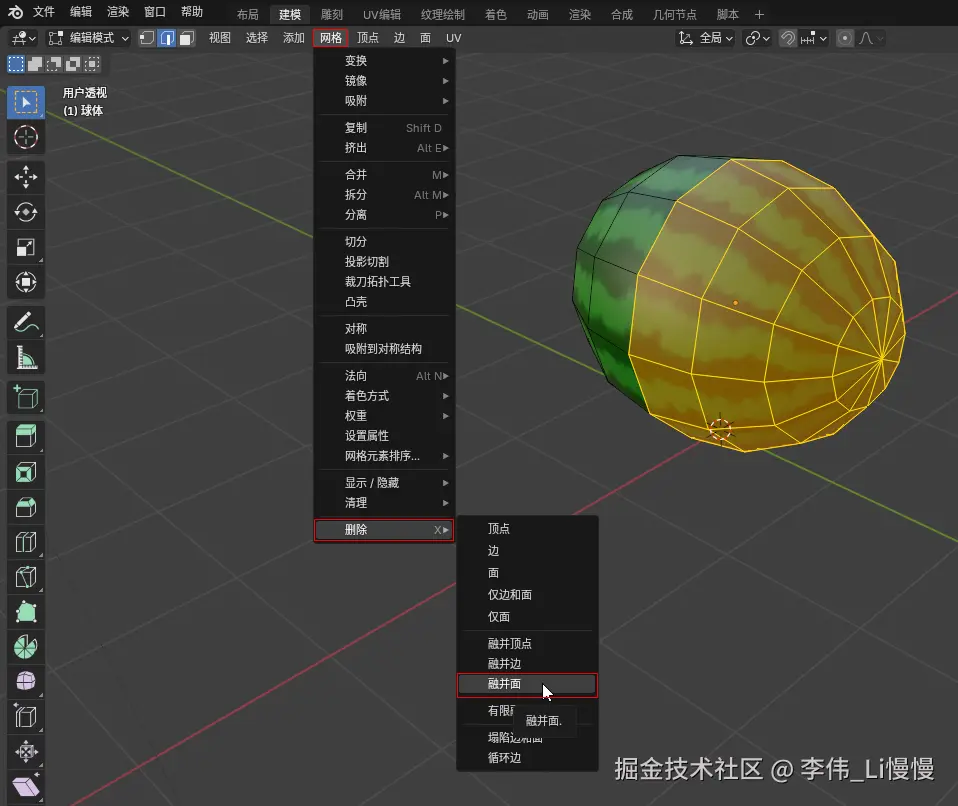Open the 编辑模式 mode dropdown
Image resolution: width=958 pixels, height=806 pixels.
click(x=89, y=38)
